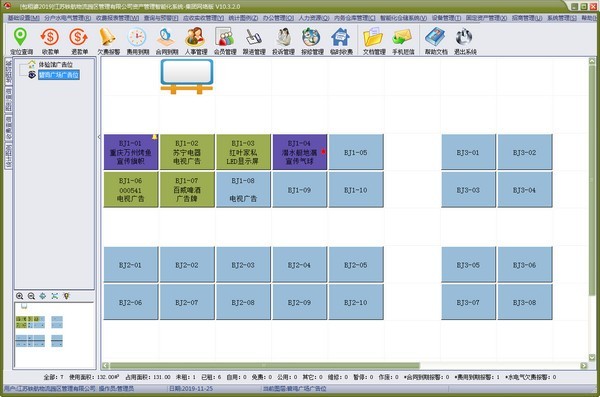Open the 收款单 receipt icon
The width and height of the screenshot is (600, 397).
tap(50, 41)
